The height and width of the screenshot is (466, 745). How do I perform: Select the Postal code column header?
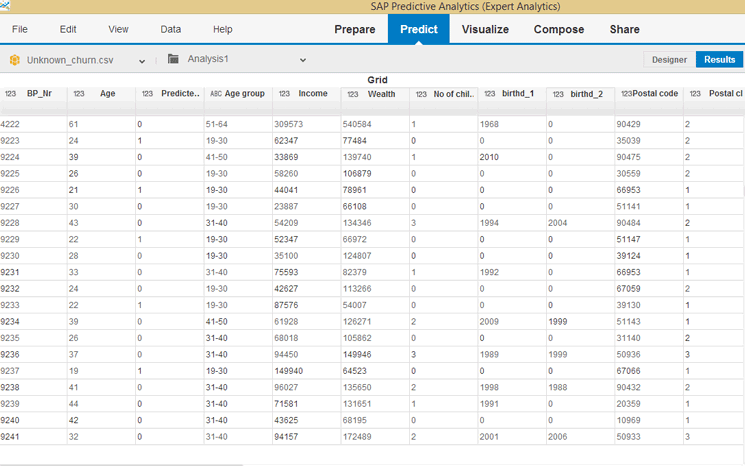(x=649, y=94)
